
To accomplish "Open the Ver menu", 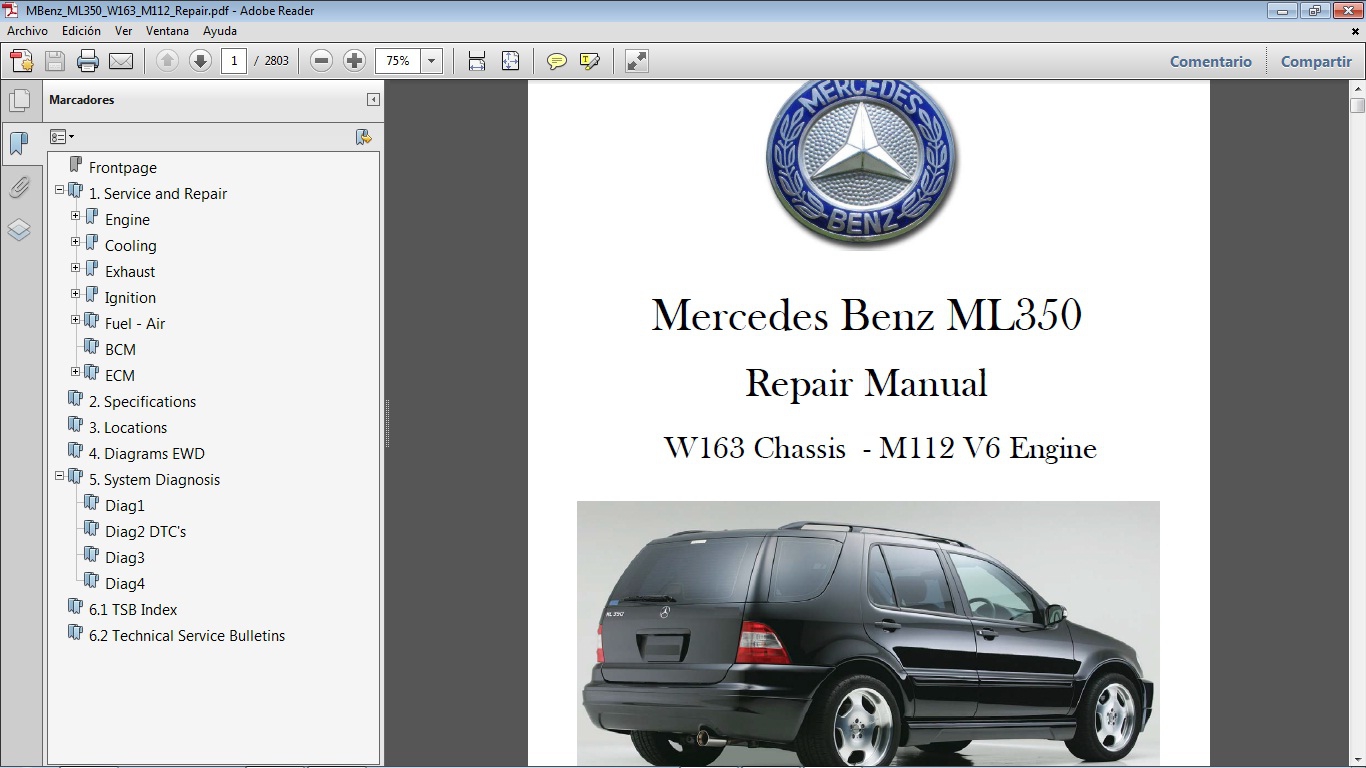I will pyautogui.click(x=123, y=31).
